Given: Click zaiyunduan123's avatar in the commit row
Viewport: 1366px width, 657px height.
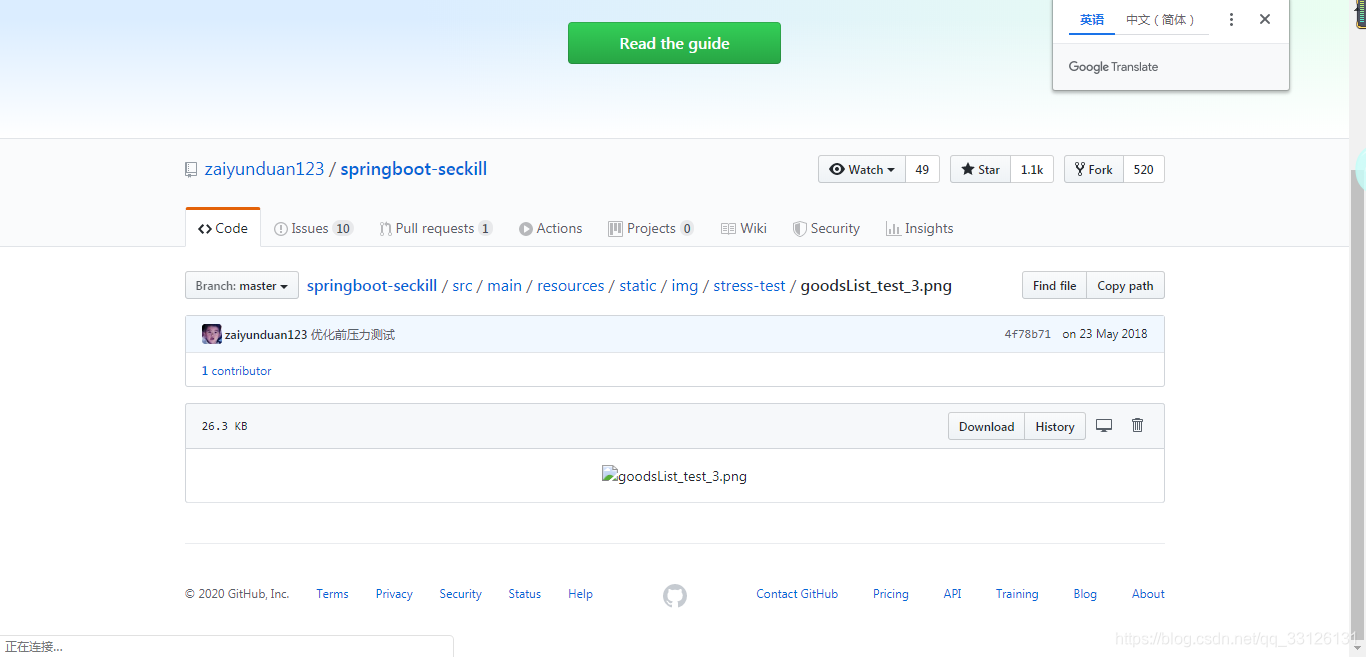Looking at the screenshot, I should pyautogui.click(x=211, y=333).
